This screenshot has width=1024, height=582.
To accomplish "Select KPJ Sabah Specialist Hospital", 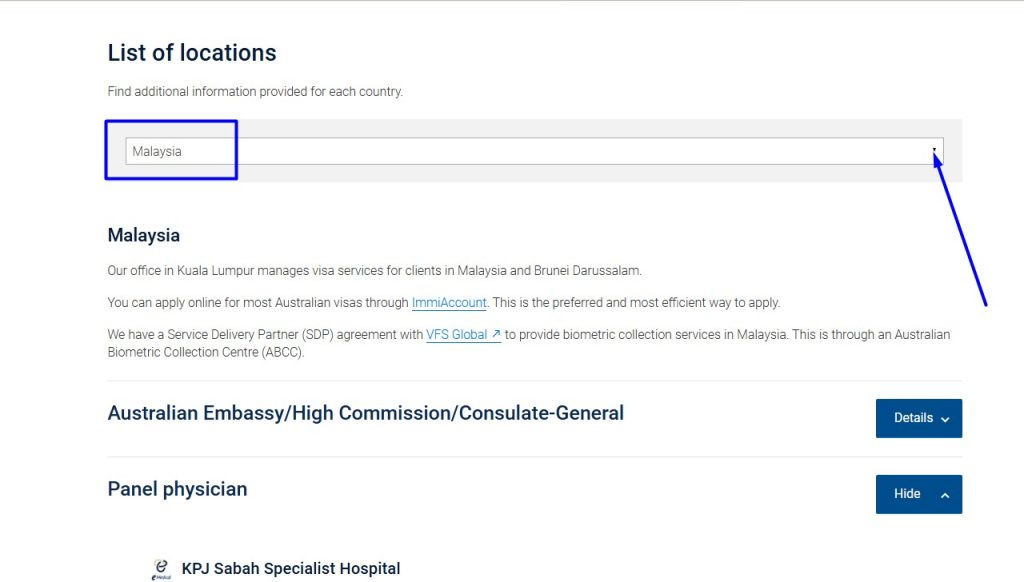I will point(290,568).
